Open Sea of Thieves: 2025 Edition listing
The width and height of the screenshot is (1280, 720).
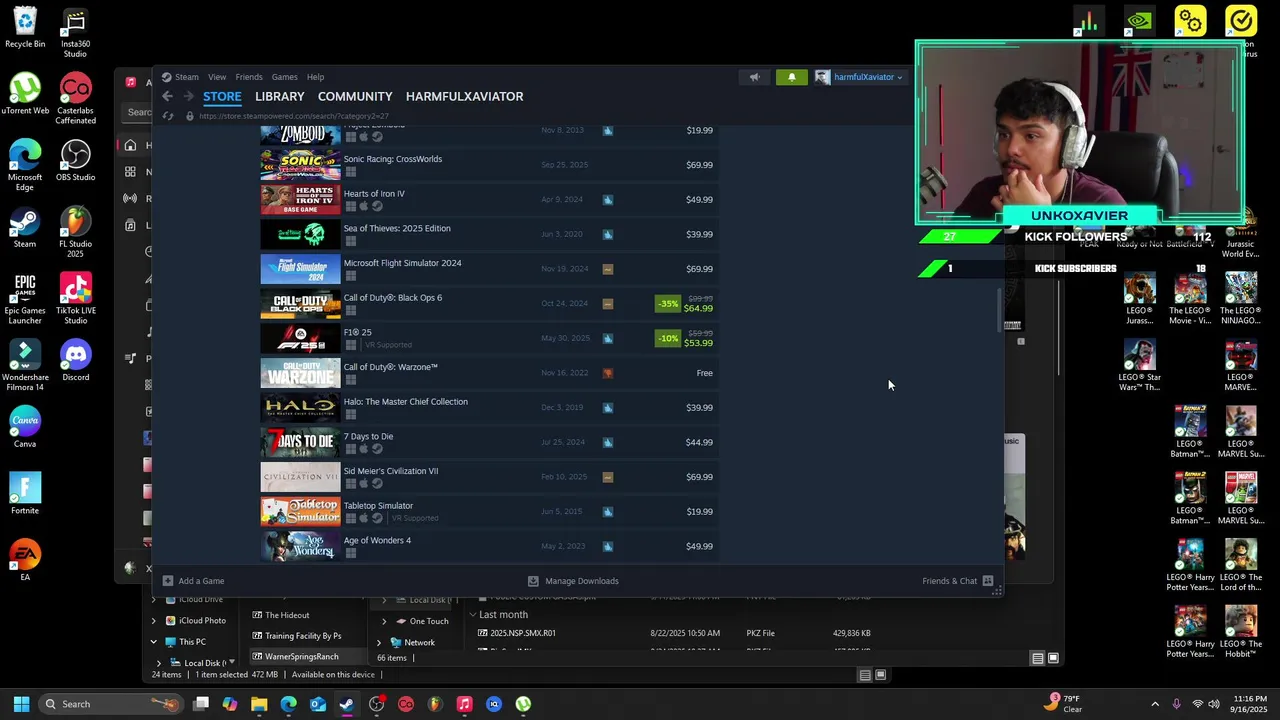488,234
